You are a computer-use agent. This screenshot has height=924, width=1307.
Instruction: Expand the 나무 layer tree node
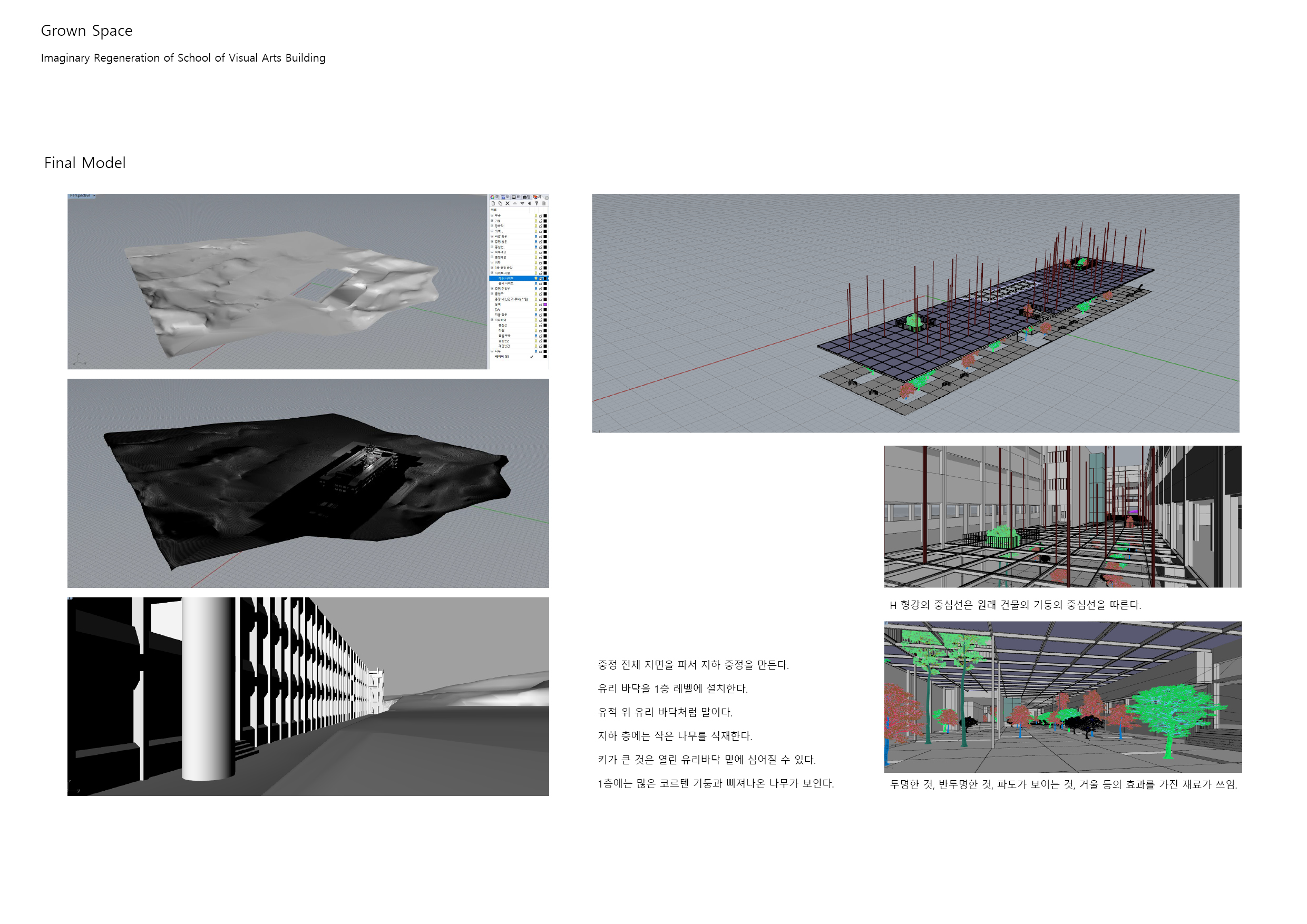click(492, 351)
